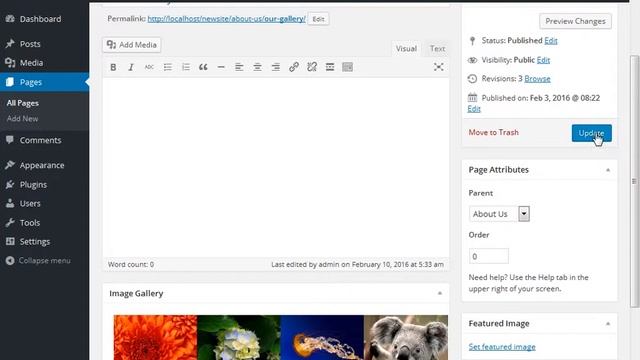Click Edit button next to permalink
The height and width of the screenshot is (360, 640).
coord(318,19)
